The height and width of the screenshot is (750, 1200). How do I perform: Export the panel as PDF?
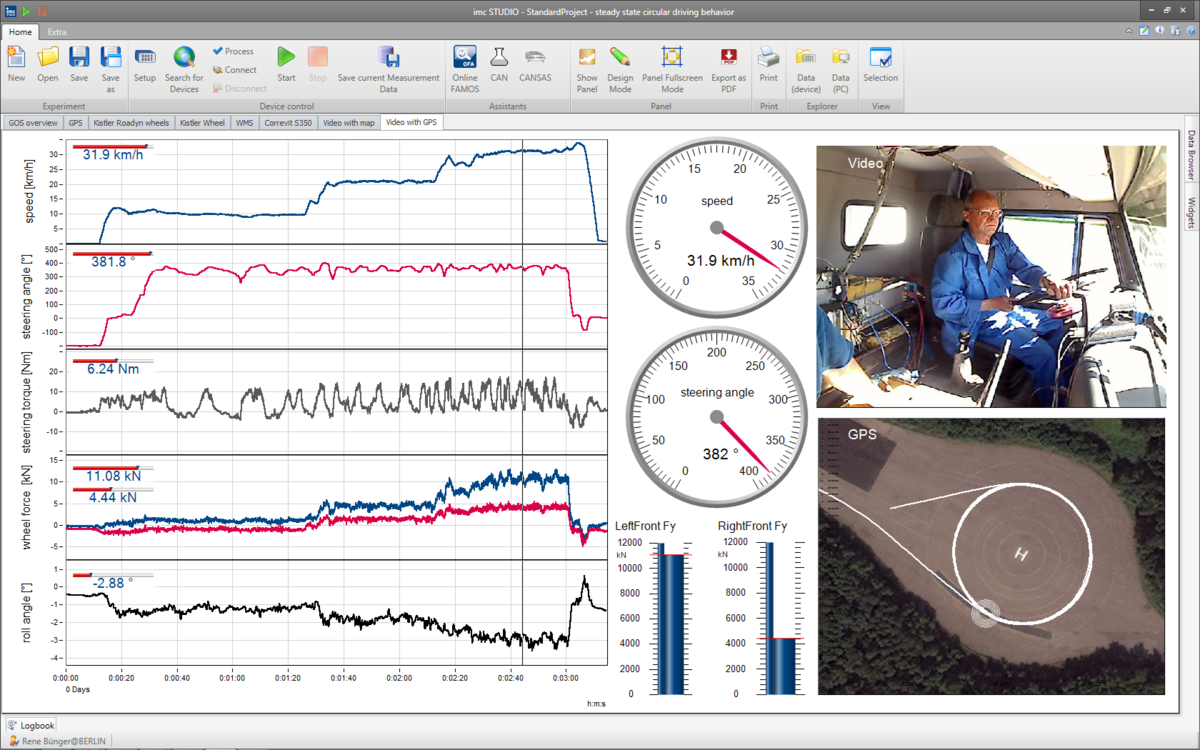(x=728, y=65)
